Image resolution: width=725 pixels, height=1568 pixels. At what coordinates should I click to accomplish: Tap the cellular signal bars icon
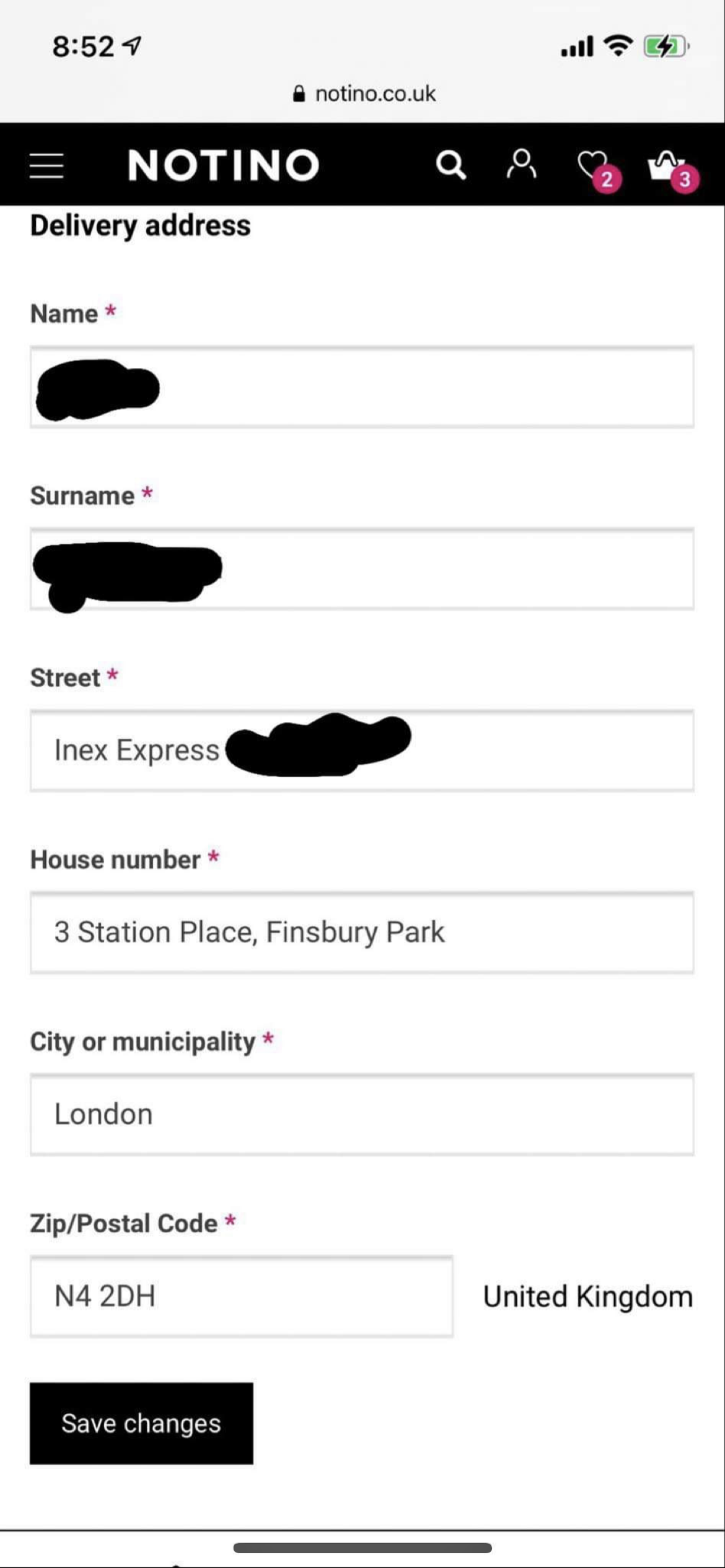(x=577, y=46)
